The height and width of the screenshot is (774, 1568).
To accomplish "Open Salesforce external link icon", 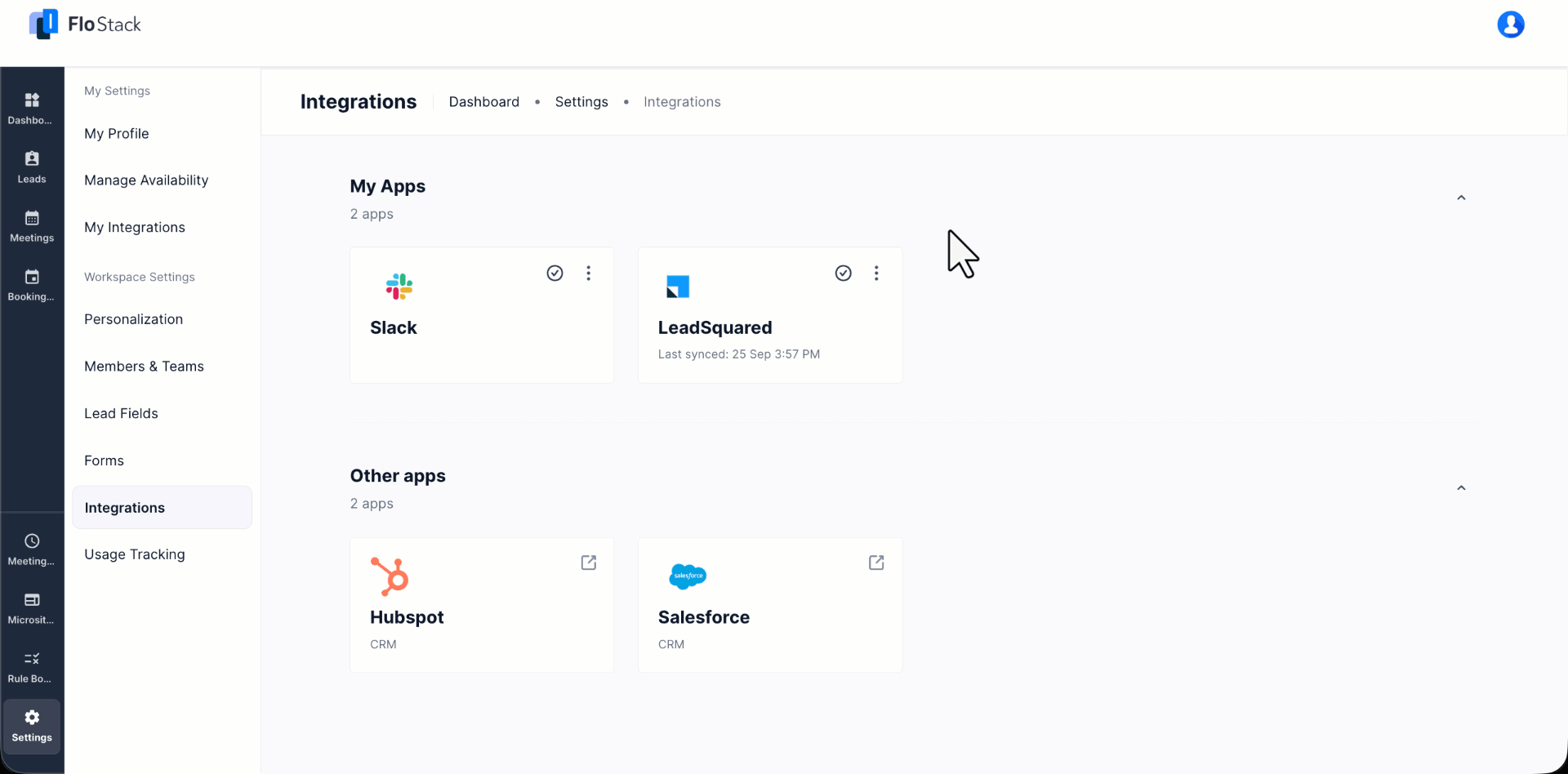I will coord(876,563).
